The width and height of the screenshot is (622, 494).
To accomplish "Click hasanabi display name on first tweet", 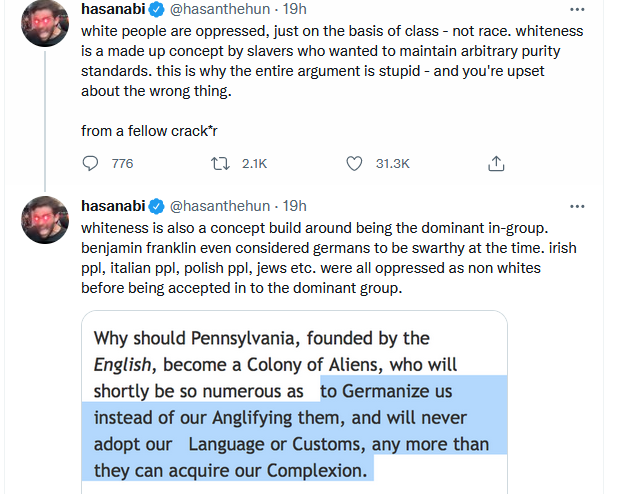I will 113,9.
